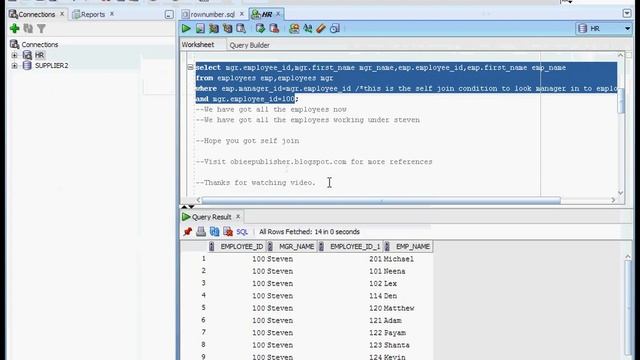Click scroll right arrow in editor
This screenshot has width=640, height=360.
(x=613, y=200)
